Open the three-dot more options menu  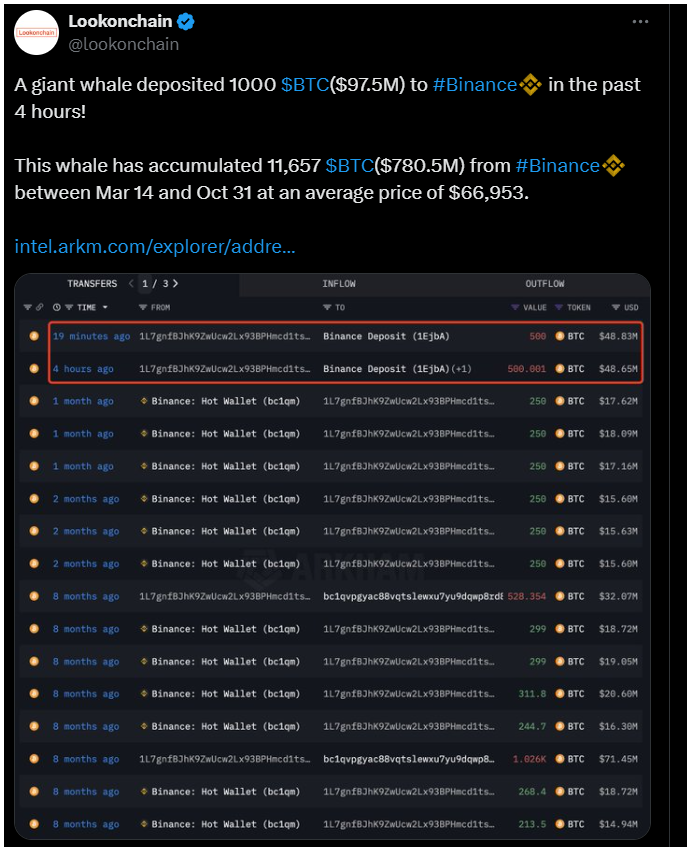641,22
